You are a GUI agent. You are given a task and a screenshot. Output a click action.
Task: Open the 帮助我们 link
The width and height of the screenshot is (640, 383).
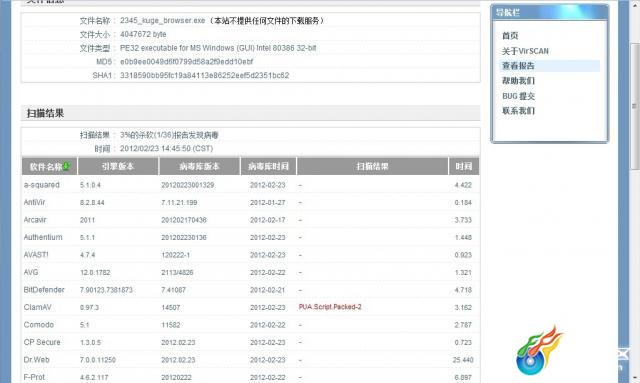(518, 81)
